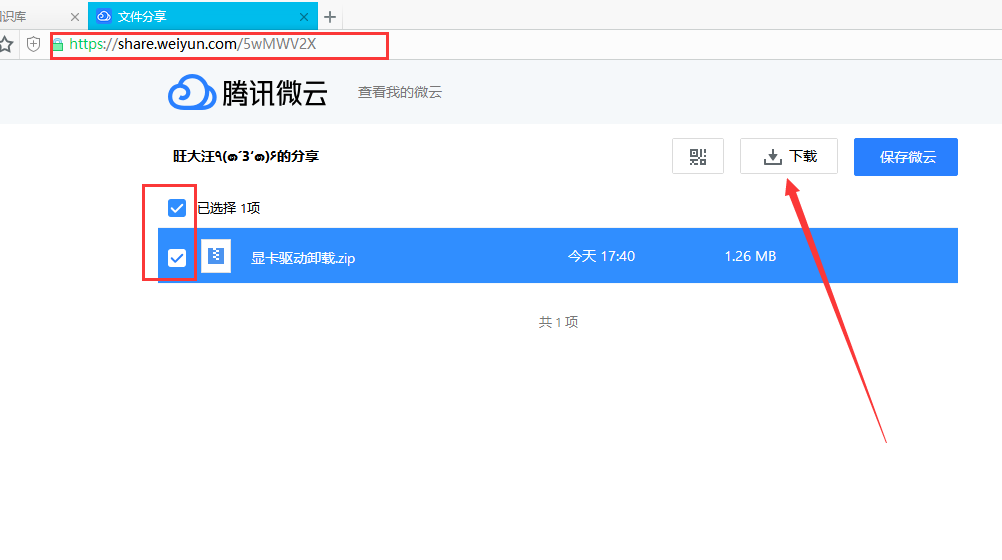Click the shield security icon
The height and width of the screenshot is (560, 1002).
pos(34,44)
